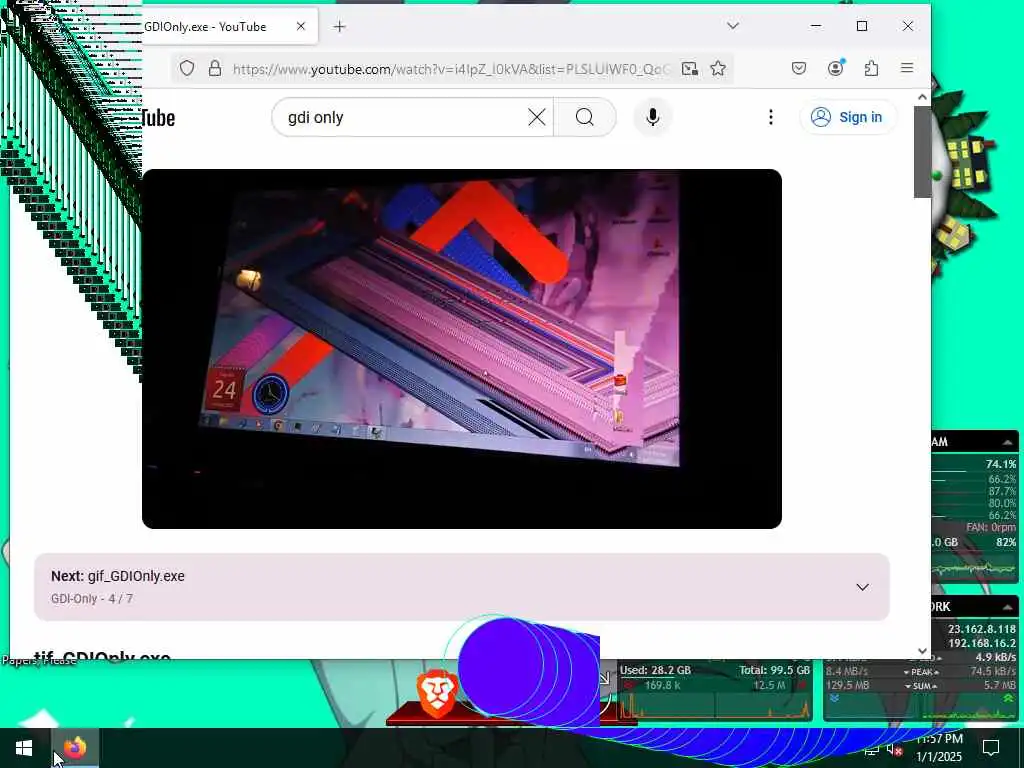The height and width of the screenshot is (768, 1024).
Task: Click the SUM toggle in network widget
Action: pos(921,686)
